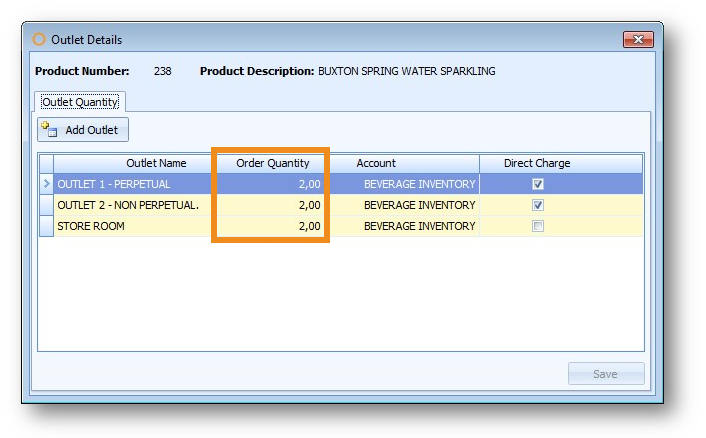Uncheck Direct Charge for OUTLET 2 - NON PERPETUAL

point(538,205)
